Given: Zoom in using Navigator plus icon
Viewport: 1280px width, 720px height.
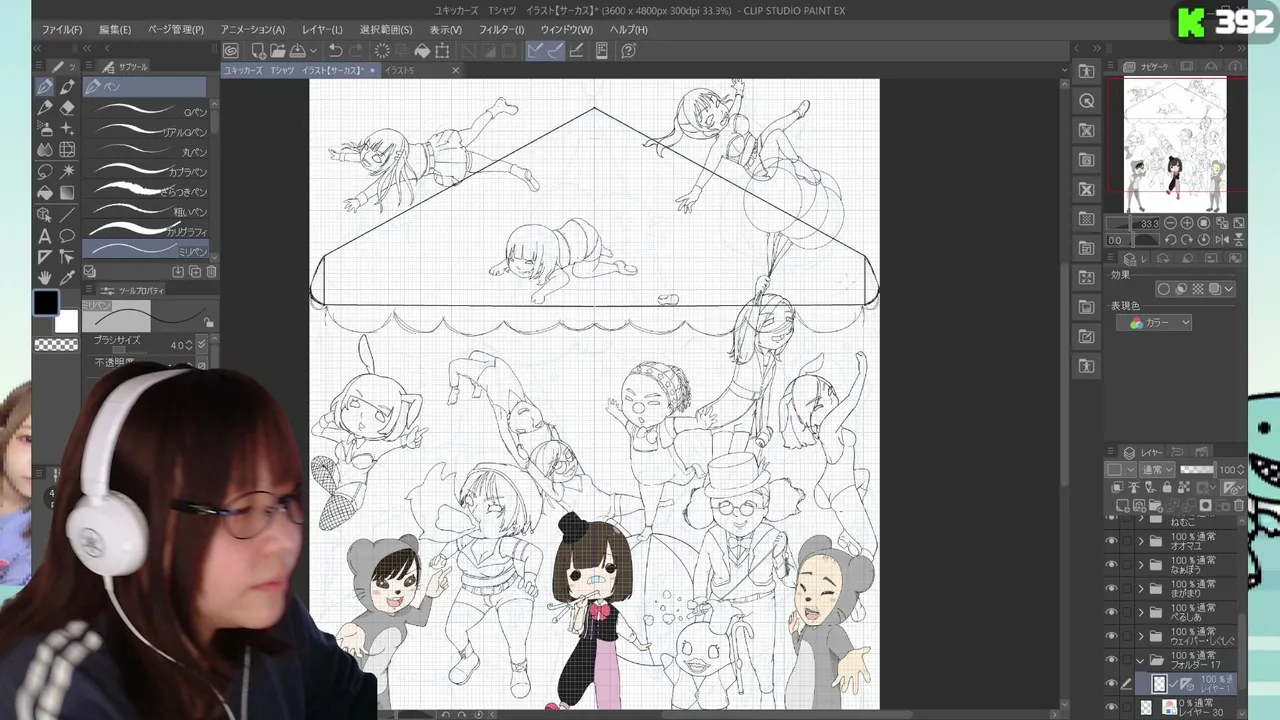Looking at the screenshot, I should 1187,223.
